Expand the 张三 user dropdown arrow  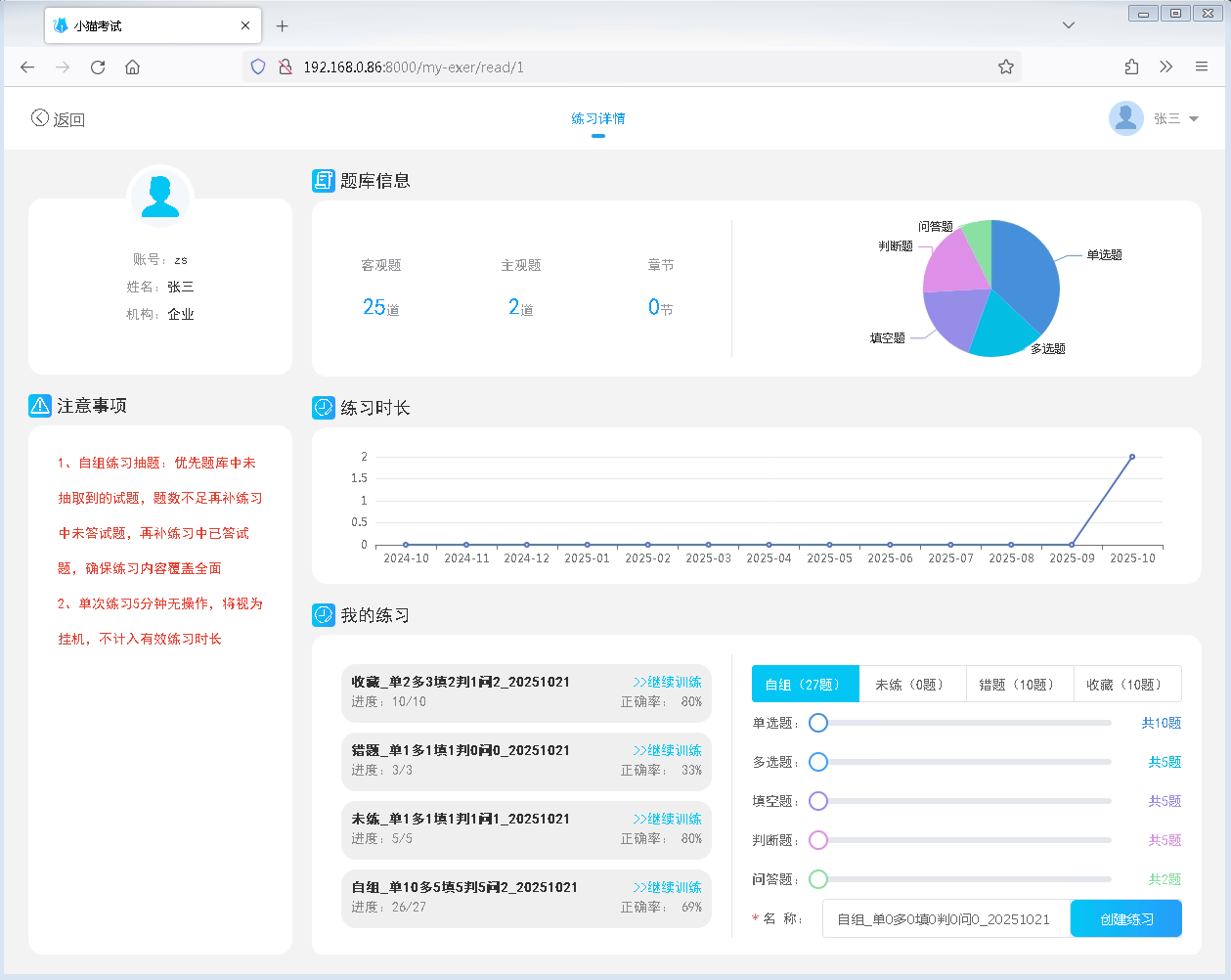point(1194,118)
